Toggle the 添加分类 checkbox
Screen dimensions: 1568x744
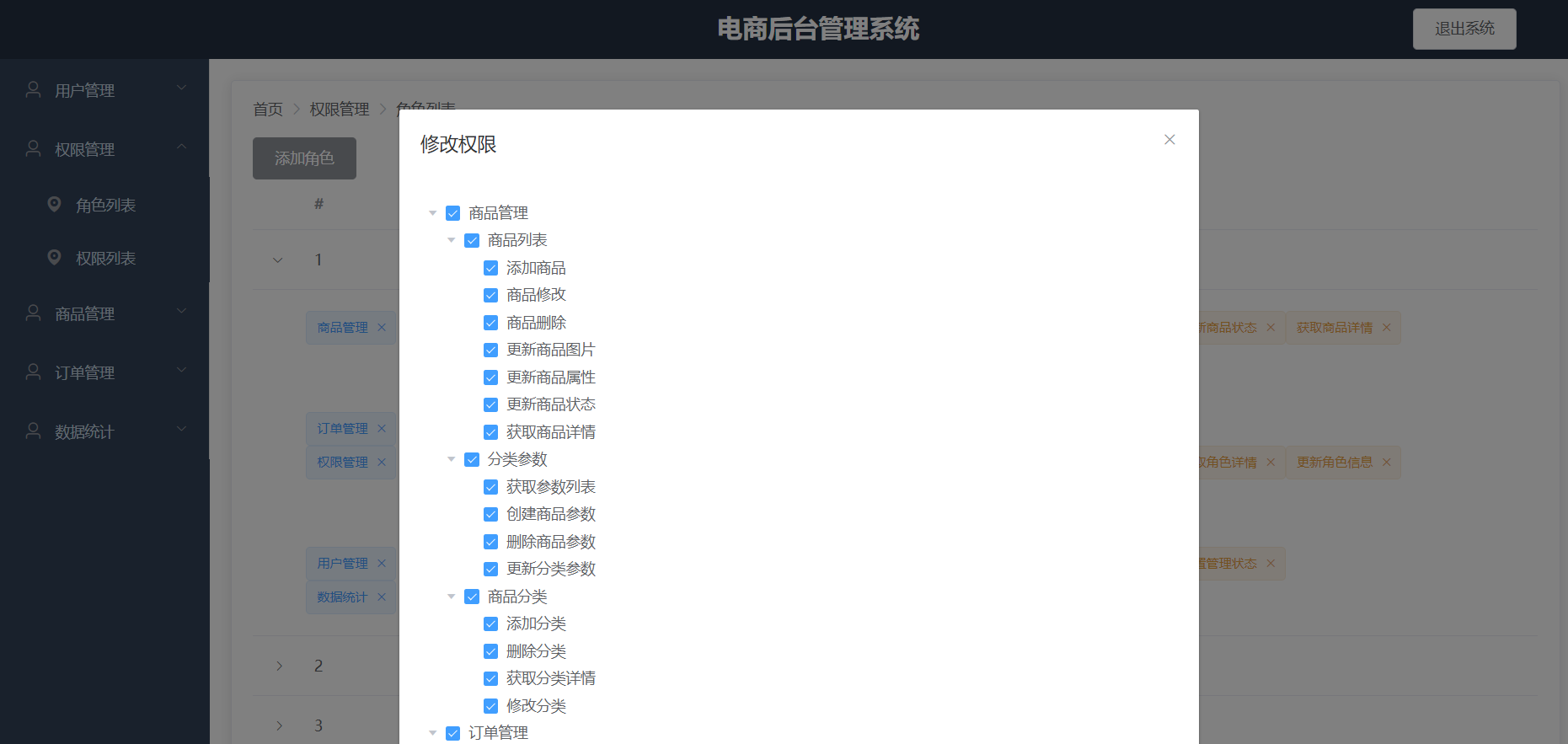pyautogui.click(x=491, y=624)
